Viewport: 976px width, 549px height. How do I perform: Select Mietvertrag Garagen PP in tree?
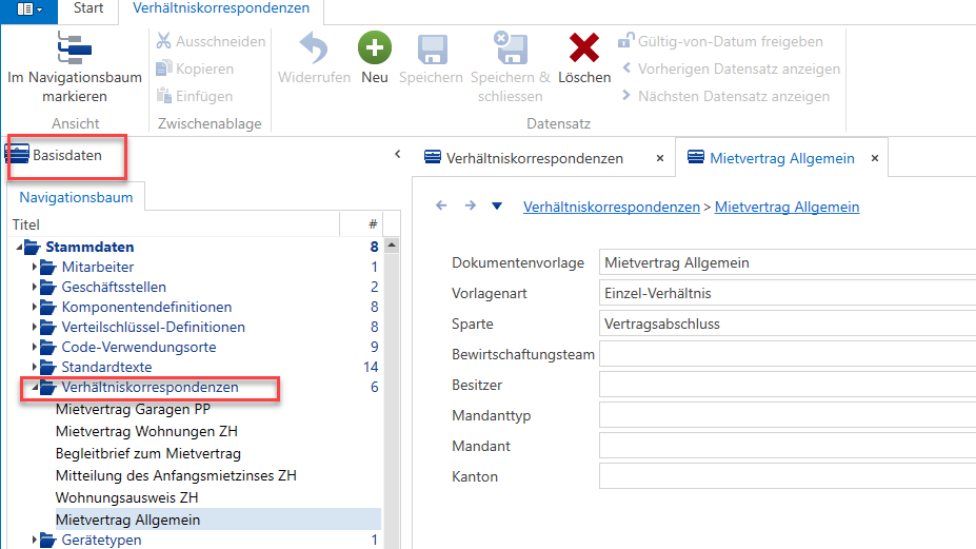(133, 409)
